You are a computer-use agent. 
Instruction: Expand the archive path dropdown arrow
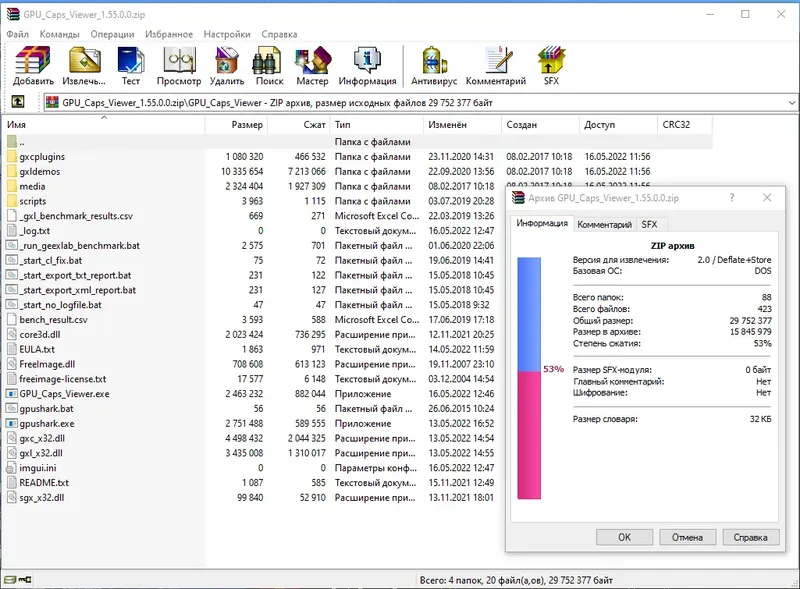pos(792,103)
